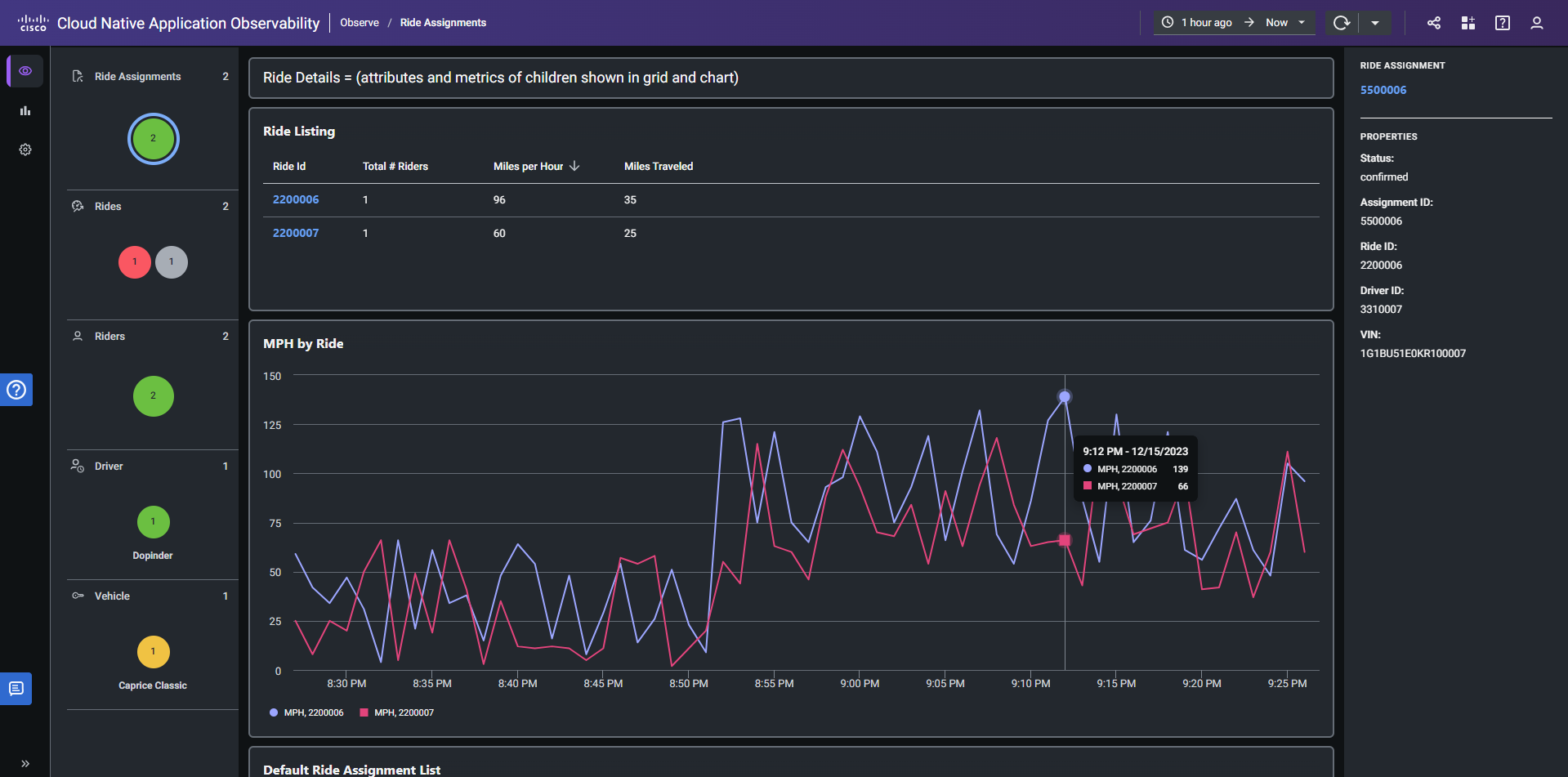Click the Observe eye icon in sidebar
The height and width of the screenshot is (777, 1568).
pyautogui.click(x=25, y=71)
